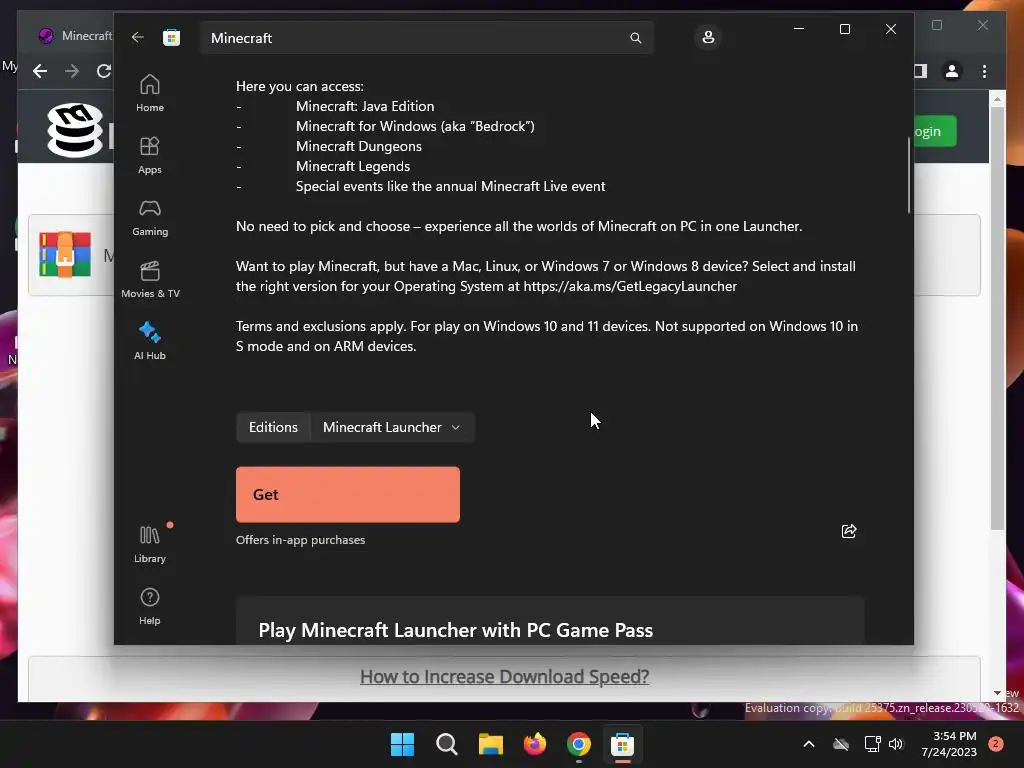
Task: Open the Store account profile icon
Action: point(708,37)
